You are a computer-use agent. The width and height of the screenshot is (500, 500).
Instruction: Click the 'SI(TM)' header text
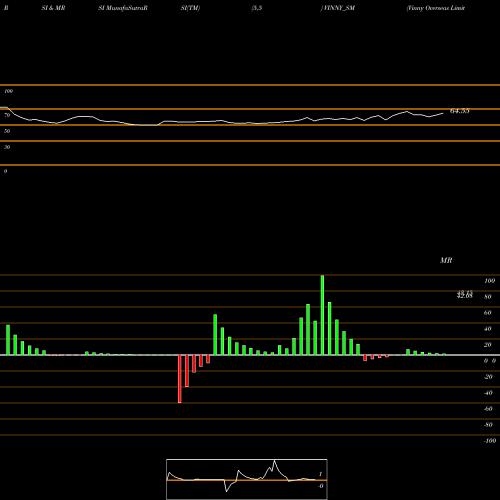click(x=190, y=8)
